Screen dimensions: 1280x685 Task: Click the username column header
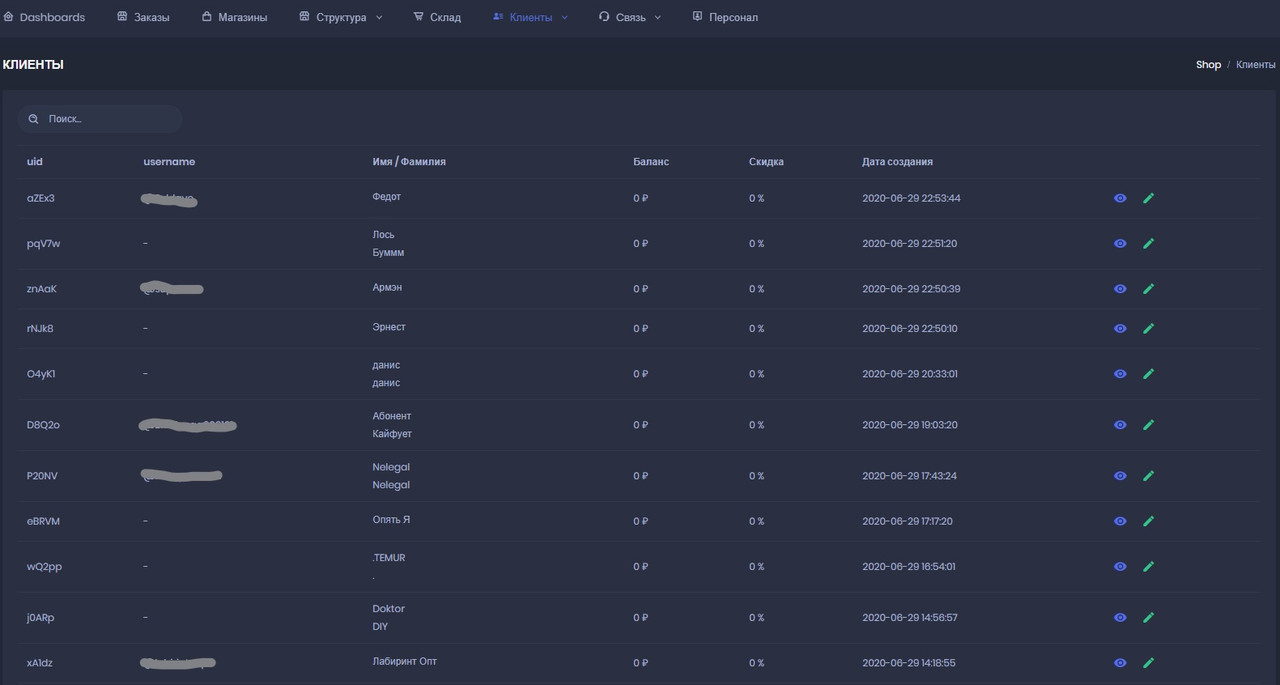[x=169, y=161]
